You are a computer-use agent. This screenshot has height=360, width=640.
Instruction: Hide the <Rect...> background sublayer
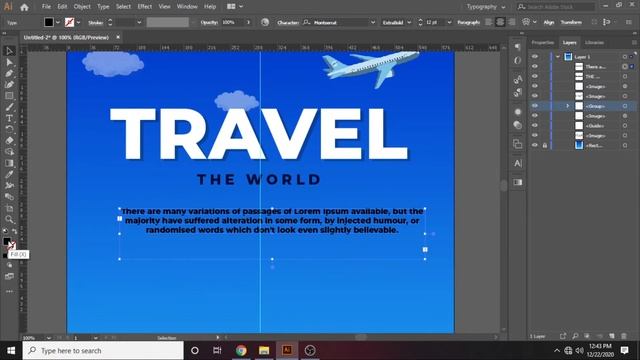point(535,145)
